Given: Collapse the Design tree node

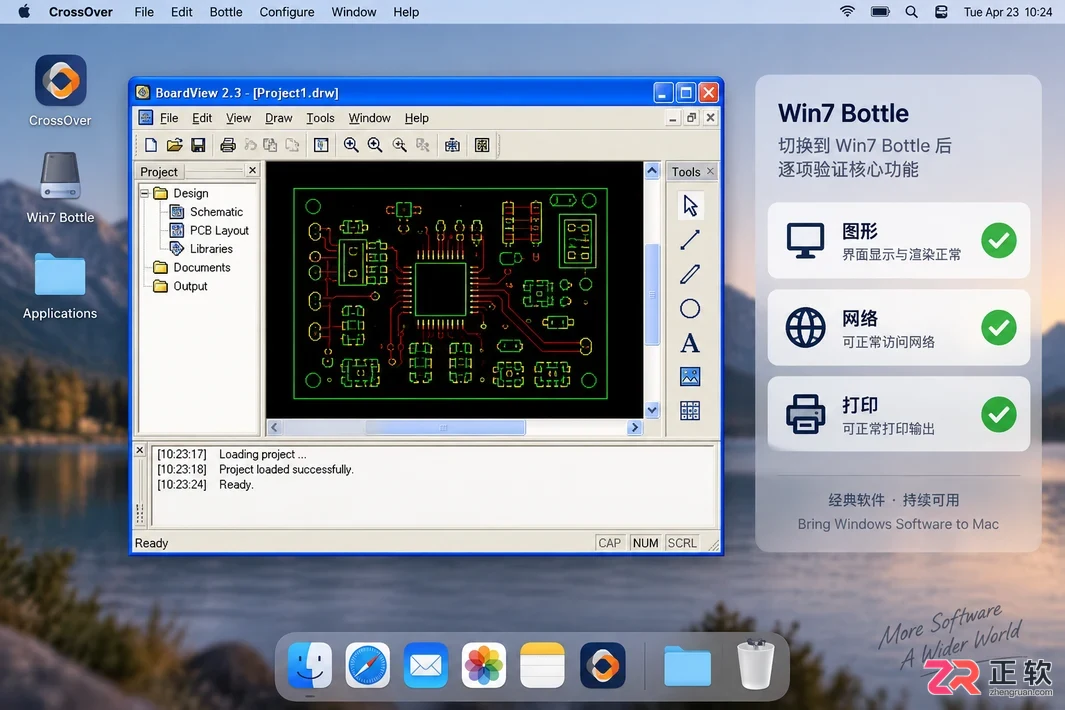Looking at the screenshot, I should [145, 194].
